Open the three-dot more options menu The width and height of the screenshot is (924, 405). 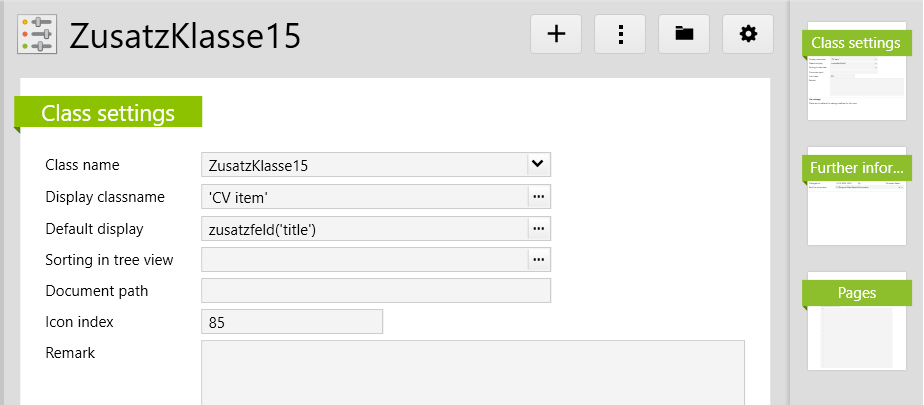click(620, 34)
